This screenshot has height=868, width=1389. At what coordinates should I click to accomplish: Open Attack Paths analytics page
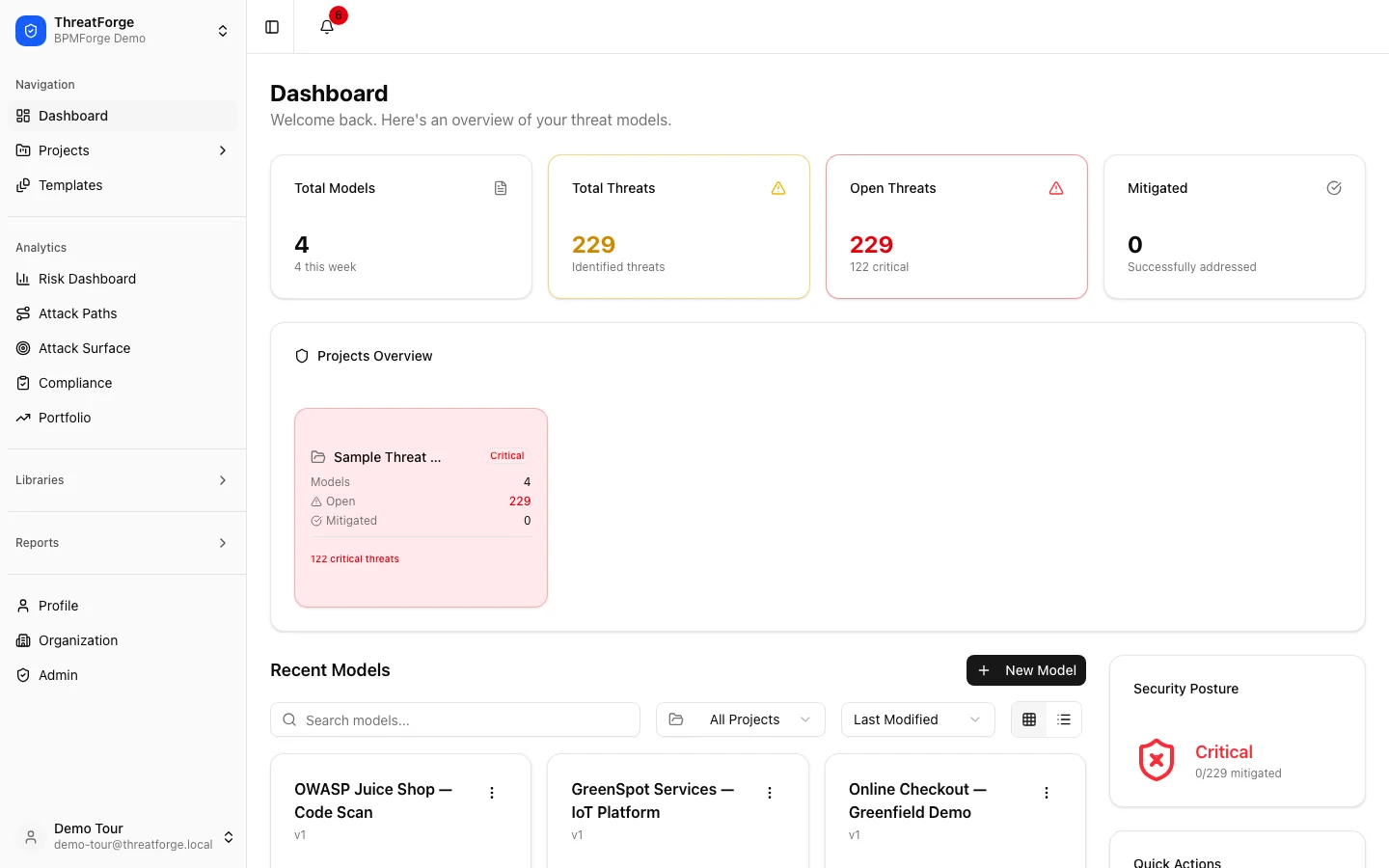click(123, 313)
